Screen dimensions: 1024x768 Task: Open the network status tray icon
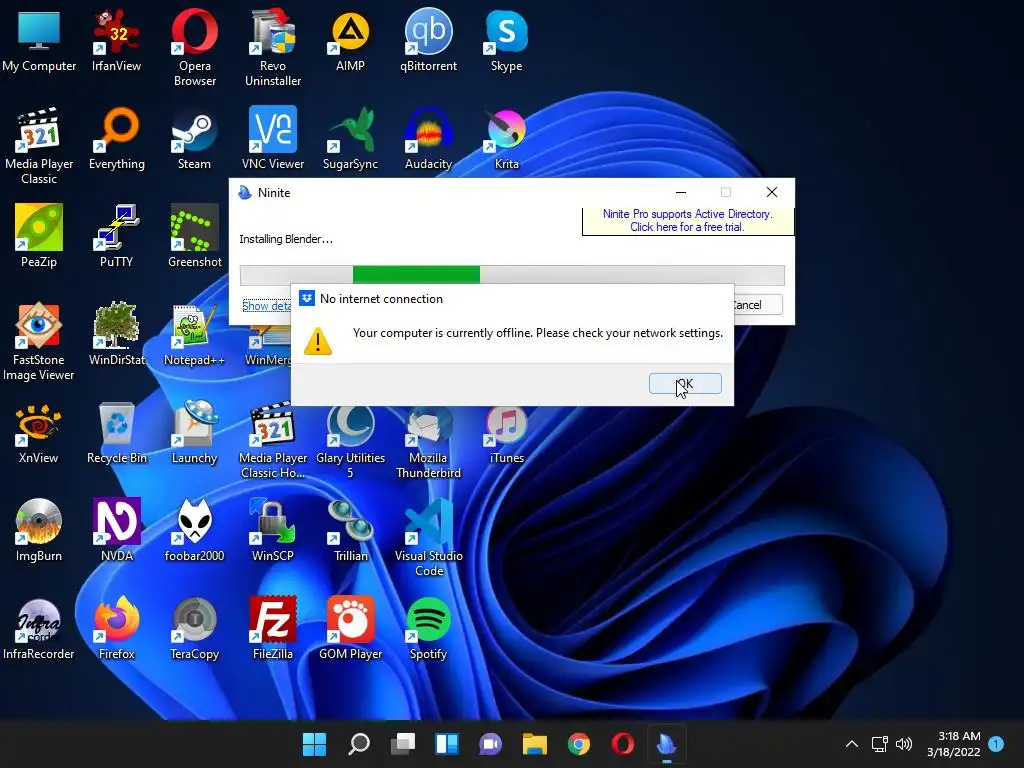click(880, 744)
